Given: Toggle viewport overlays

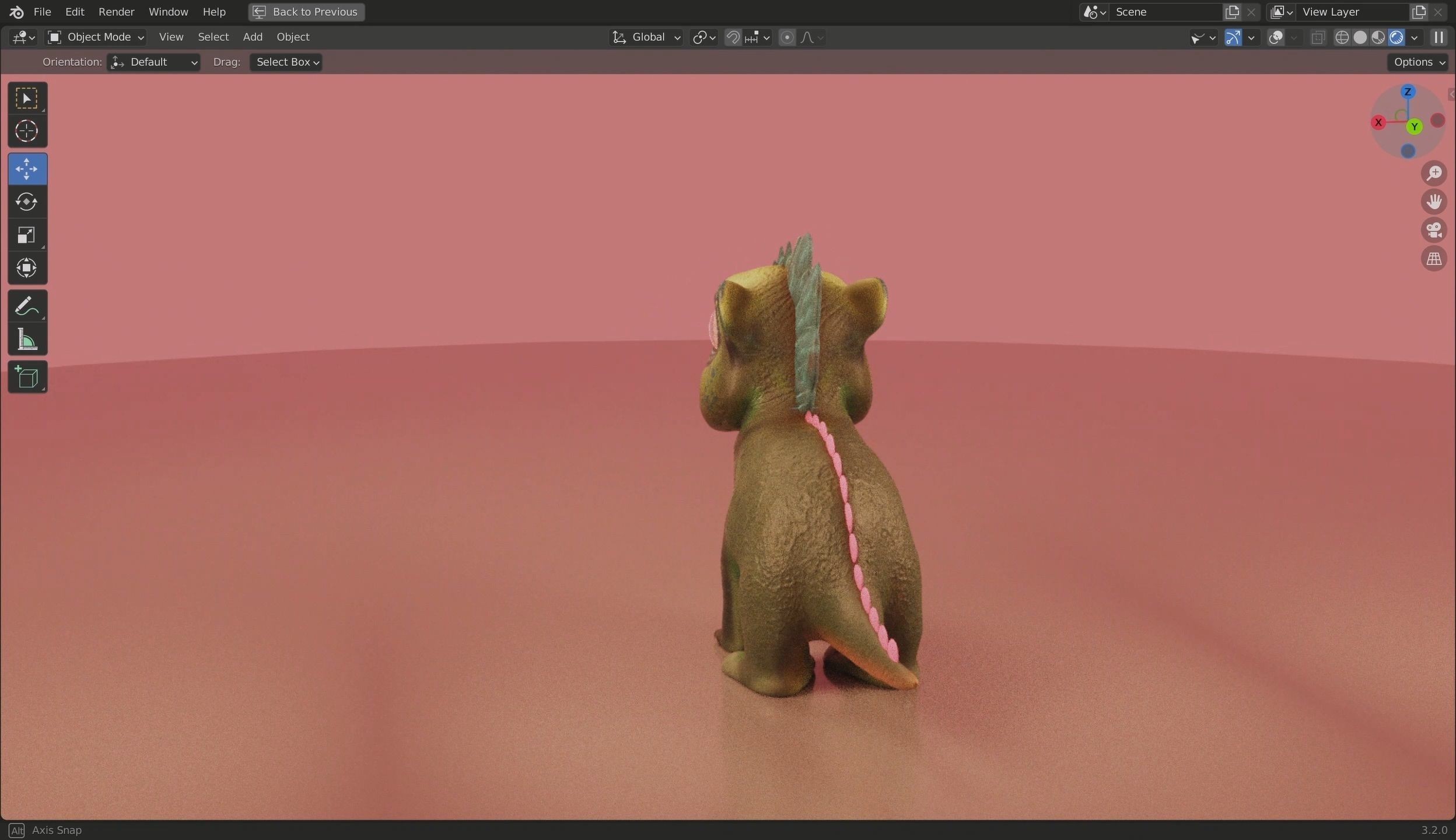Looking at the screenshot, I should 1276,37.
